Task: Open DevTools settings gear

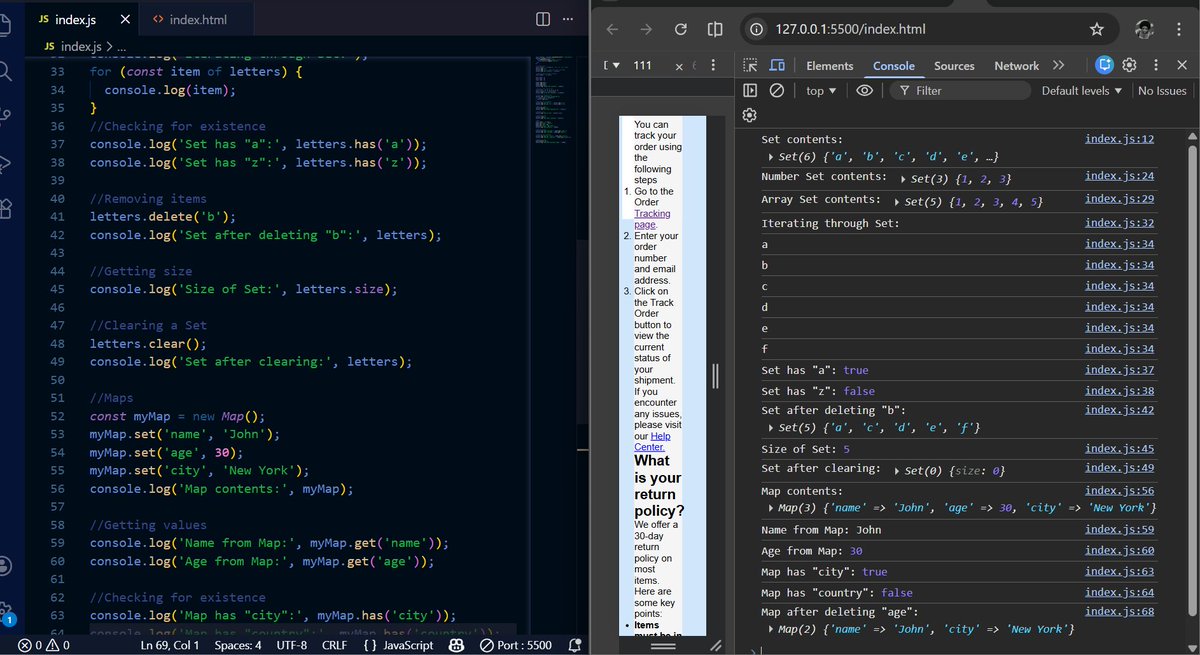Action: coord(1129,65)
